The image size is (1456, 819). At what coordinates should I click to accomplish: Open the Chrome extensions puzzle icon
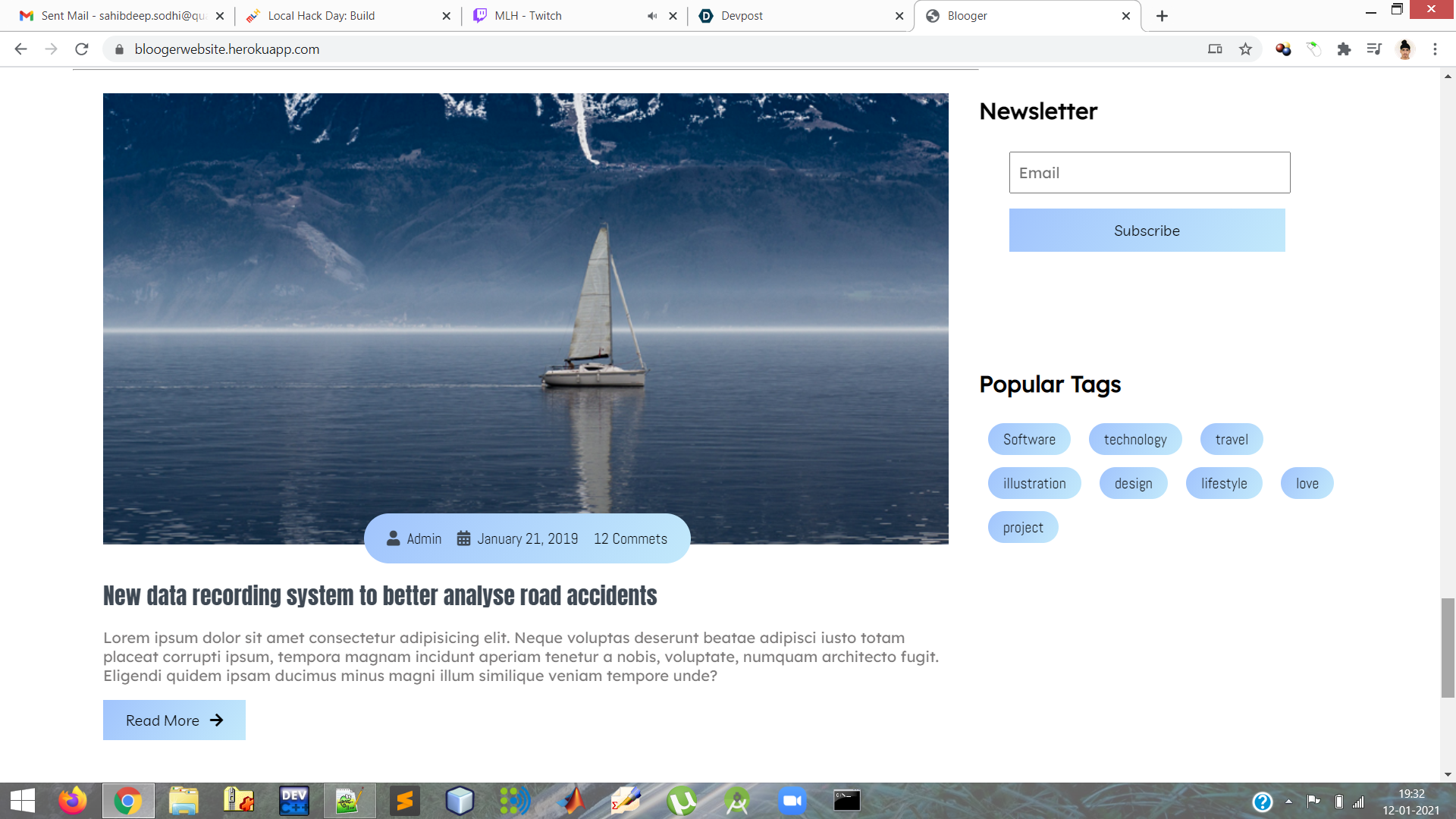point(1344,49)
